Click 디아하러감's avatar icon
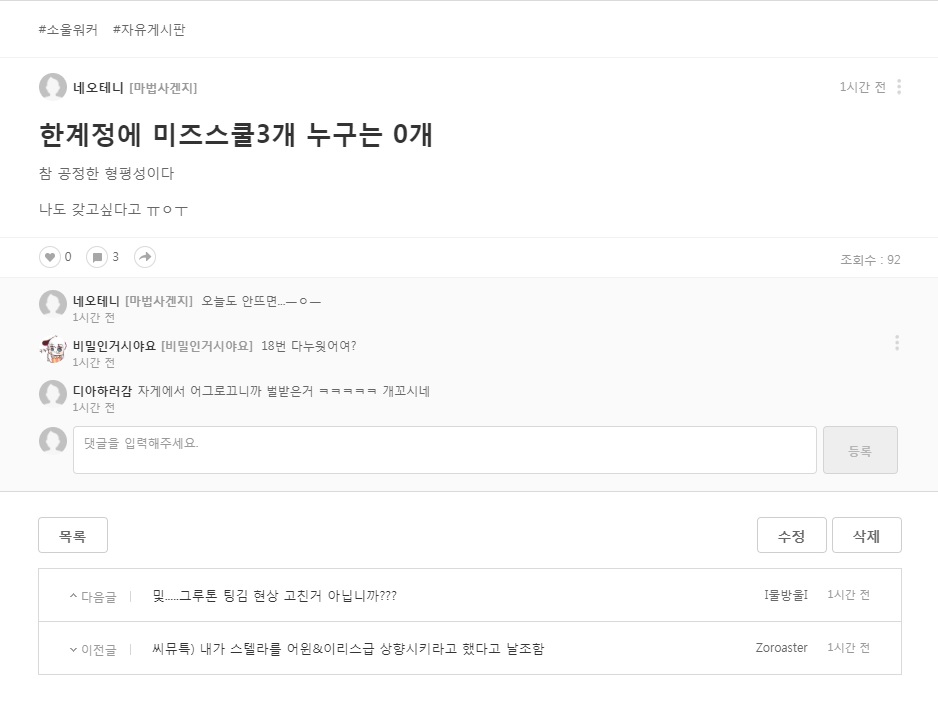This screenshot has height=708, width=938. point(53,394)
